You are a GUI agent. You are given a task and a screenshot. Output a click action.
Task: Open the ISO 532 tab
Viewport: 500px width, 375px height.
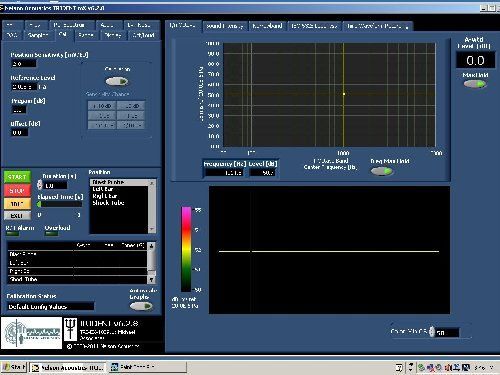pyautogui.click(x=314, y=26)
